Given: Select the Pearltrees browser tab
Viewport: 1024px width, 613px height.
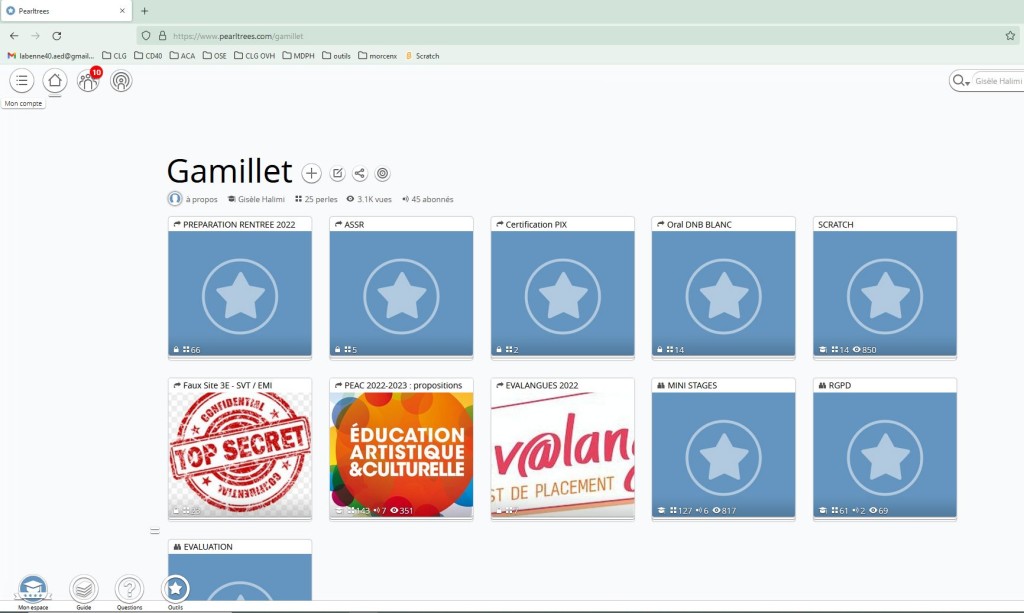Looking at the screenshot, I should coord(66,11).
